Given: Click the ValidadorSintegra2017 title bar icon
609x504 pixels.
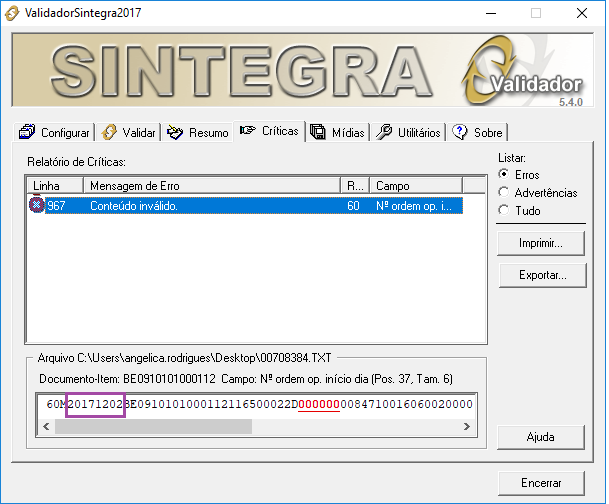Looking at the screenshot, I should coord(12,13).
